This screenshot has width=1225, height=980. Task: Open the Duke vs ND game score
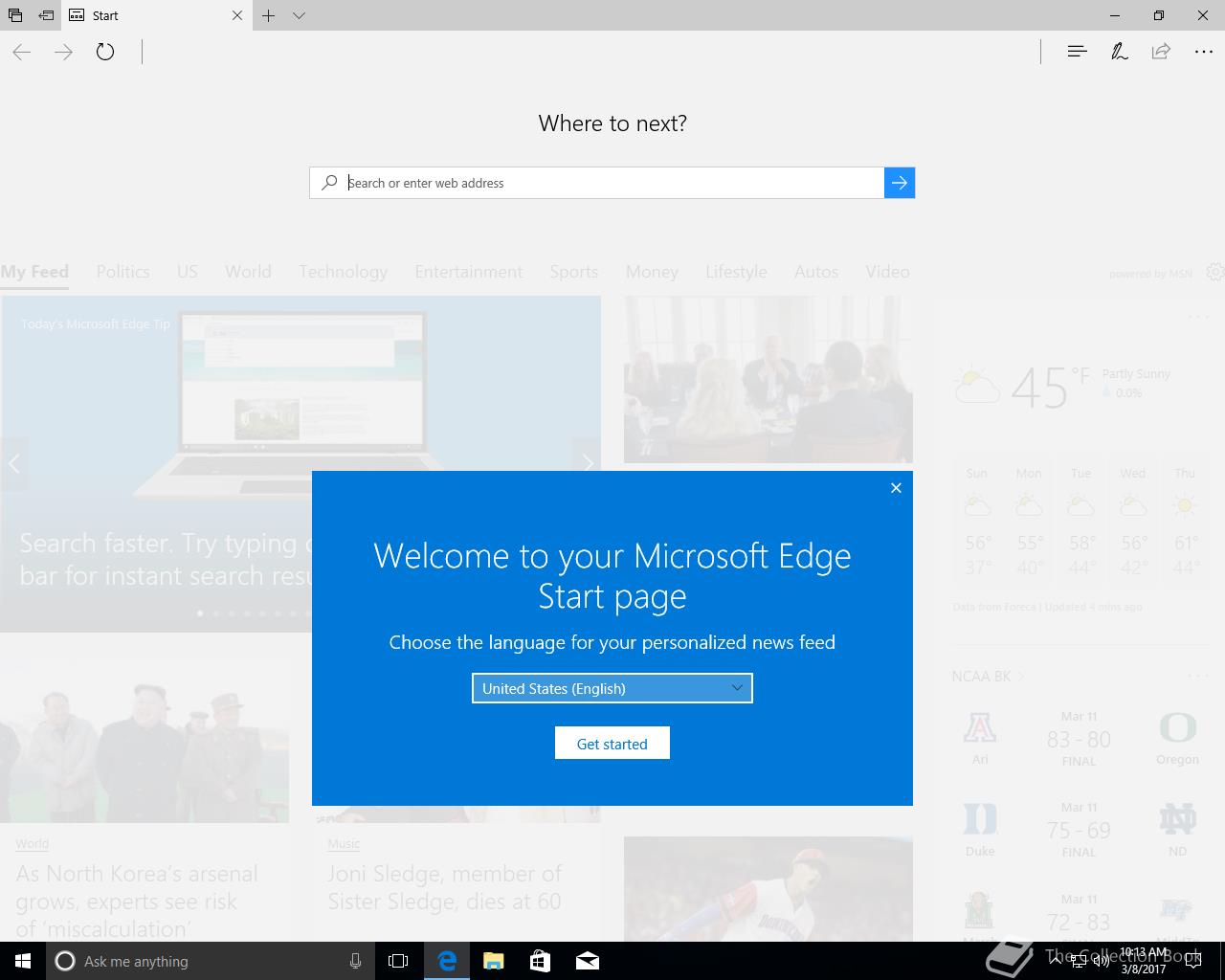pyautogui.click(x=1079, y=831)
